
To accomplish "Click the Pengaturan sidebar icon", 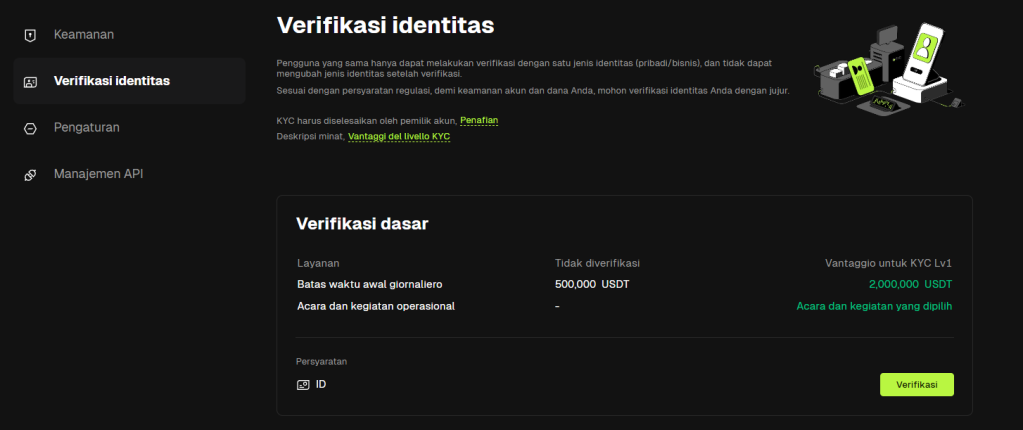I will tap(30, 128).
